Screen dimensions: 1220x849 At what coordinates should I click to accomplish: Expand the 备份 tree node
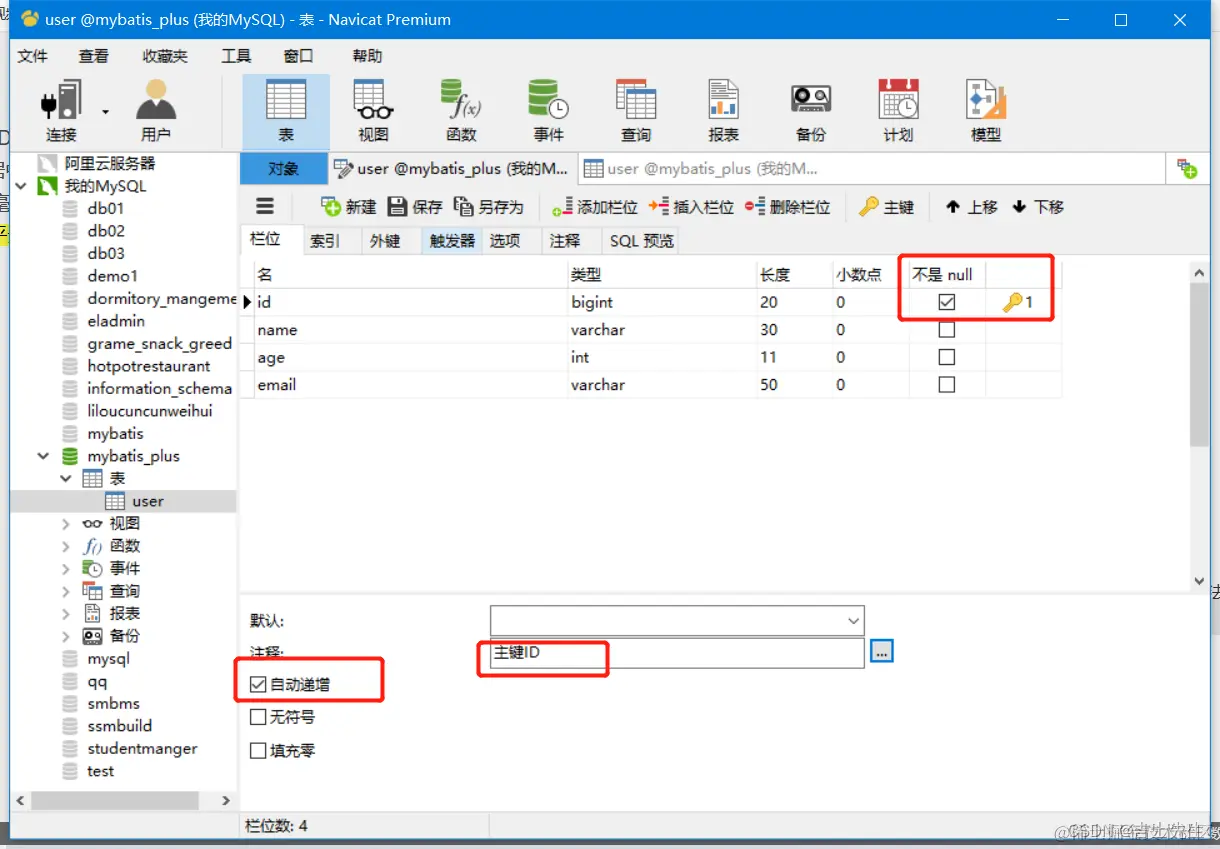[66, 636]
